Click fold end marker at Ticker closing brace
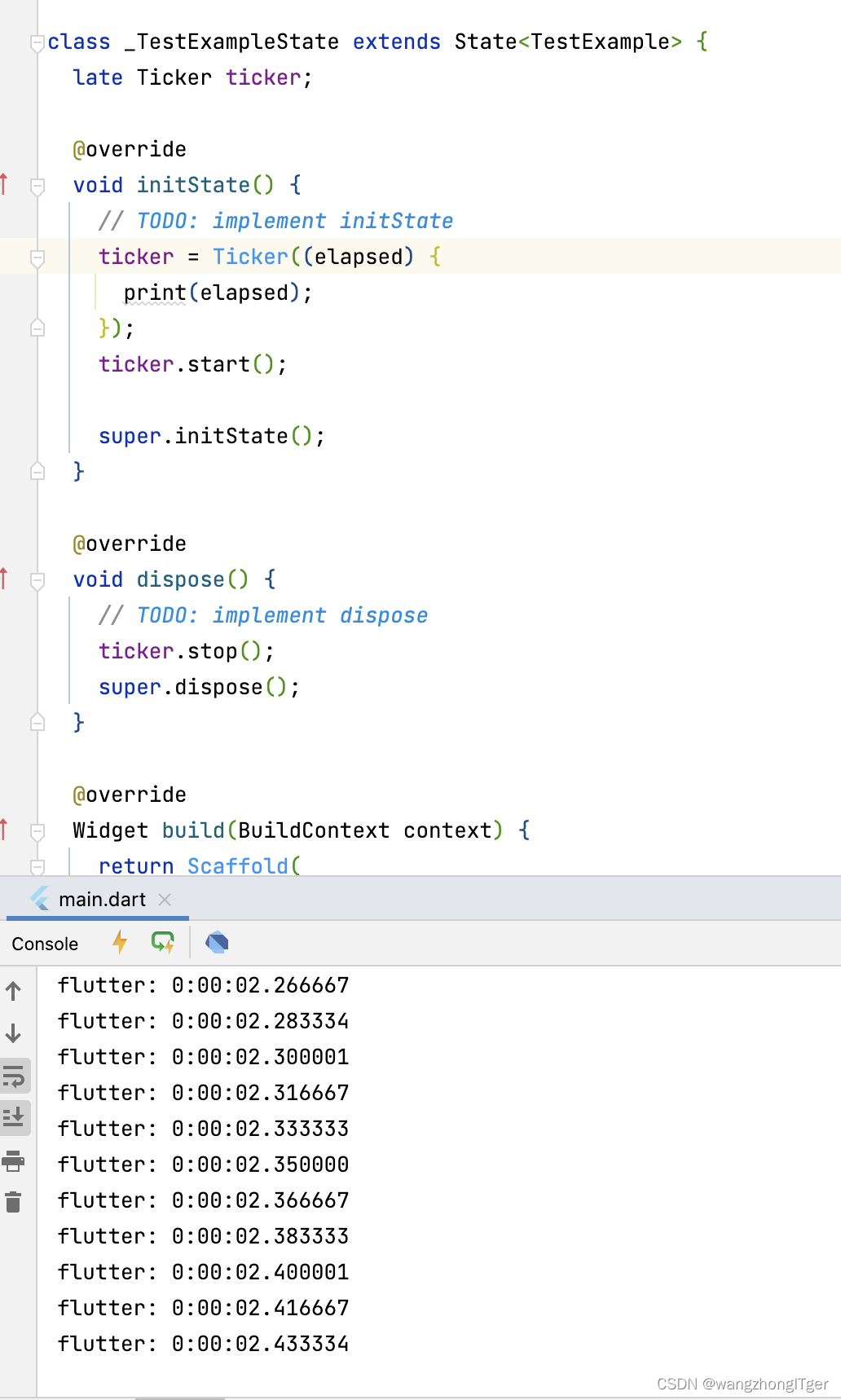This screenshot has height=1400, width=841. [37, 328]
